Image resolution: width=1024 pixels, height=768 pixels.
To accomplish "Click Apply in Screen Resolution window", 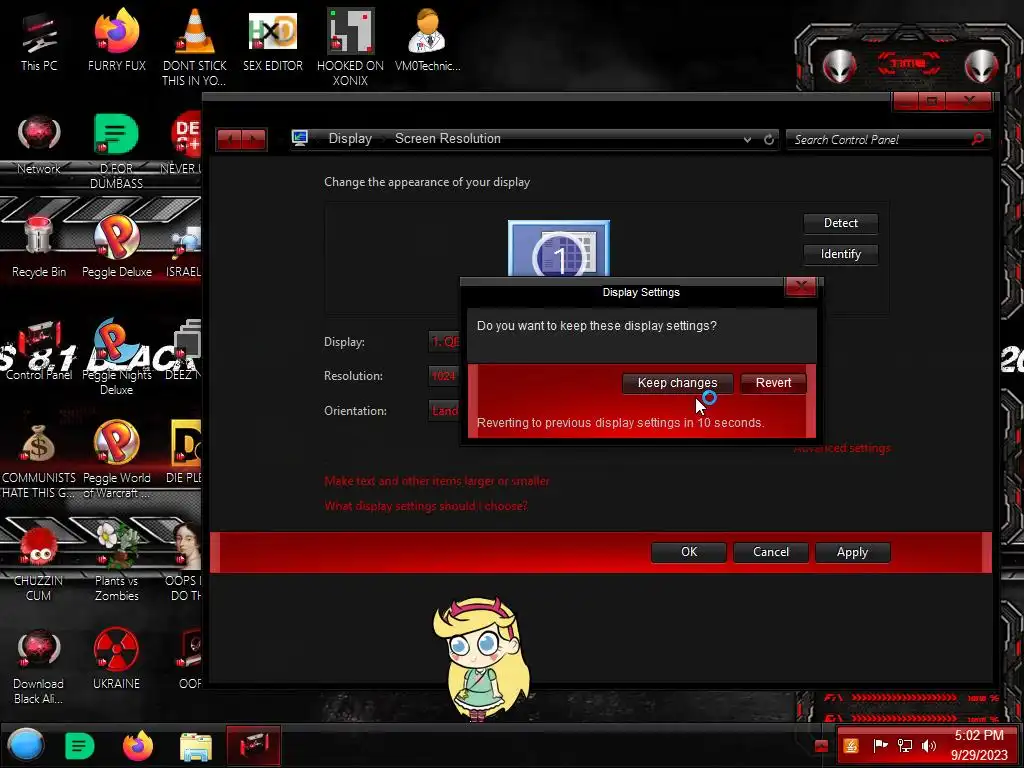I will point(852,552).
